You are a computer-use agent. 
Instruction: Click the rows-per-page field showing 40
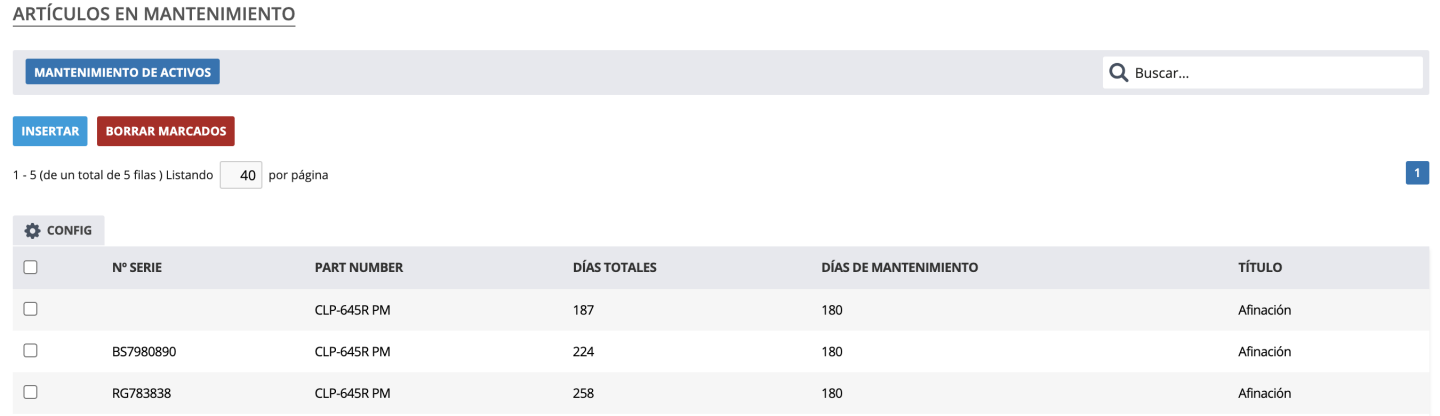(241, 175)
